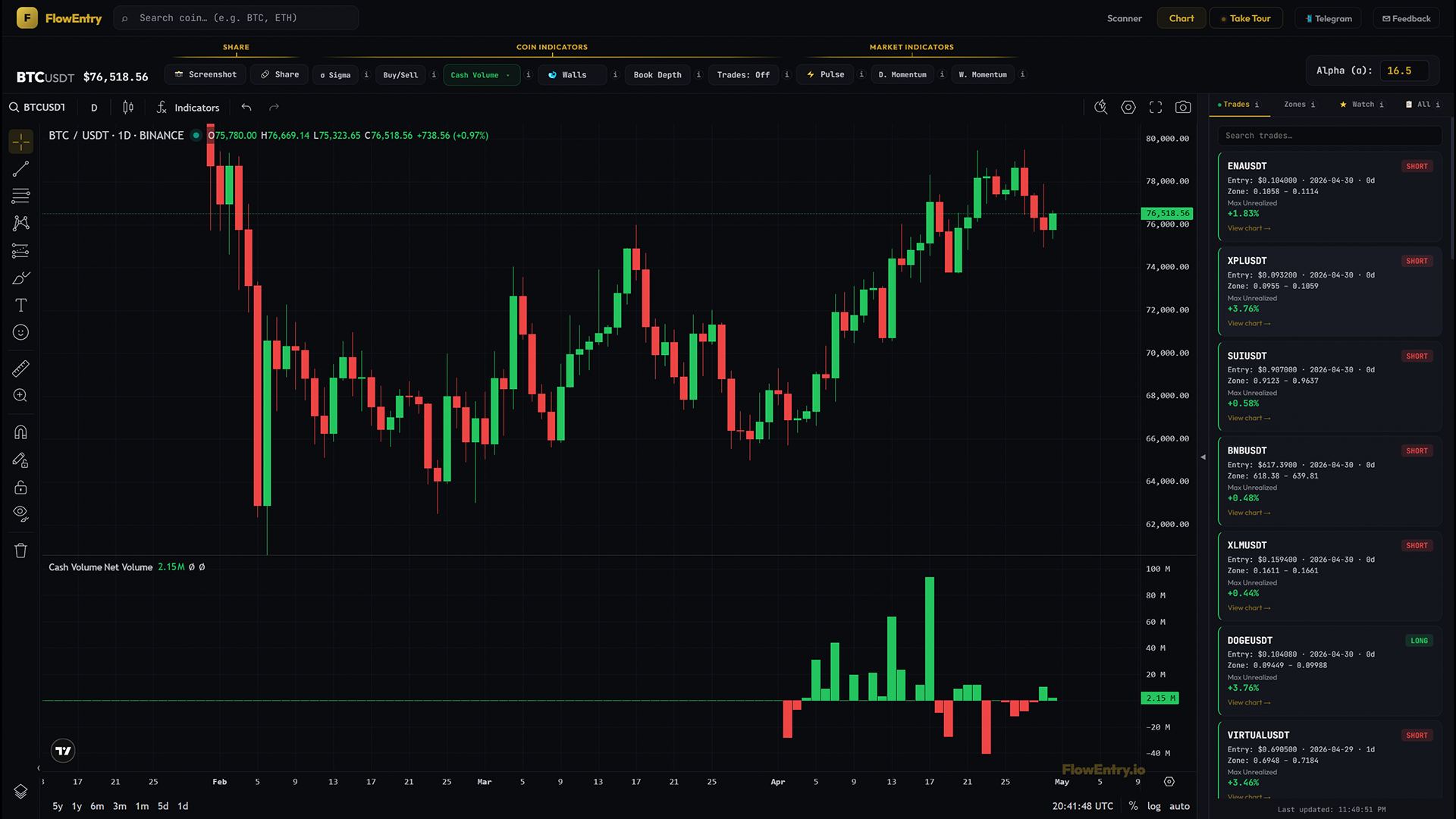
Task: Enable D. Momentum market indicator
Action: [902, 75]
